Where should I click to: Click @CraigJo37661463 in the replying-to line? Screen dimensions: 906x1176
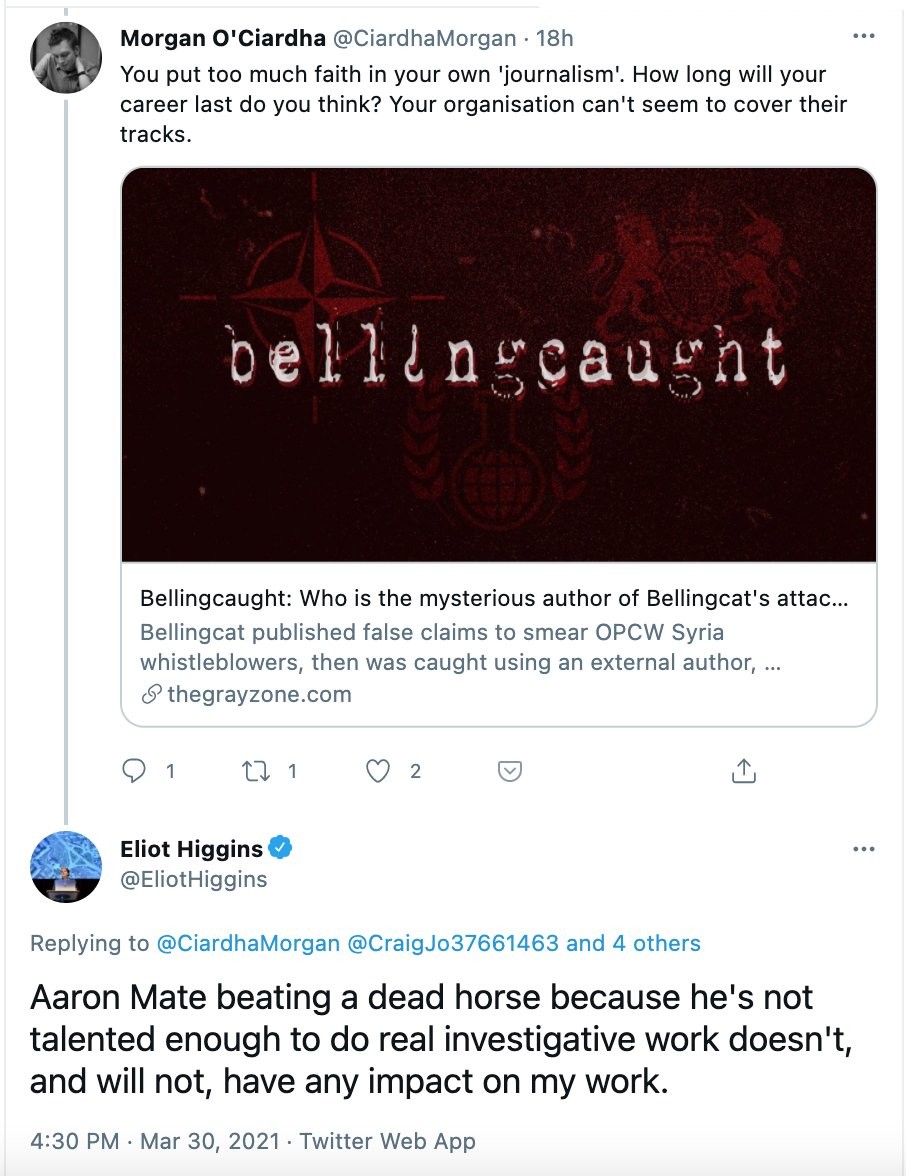point(453,943)
